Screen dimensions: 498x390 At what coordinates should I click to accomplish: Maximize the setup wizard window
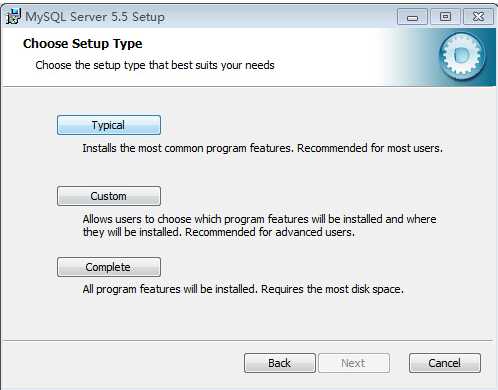point(445,17)
